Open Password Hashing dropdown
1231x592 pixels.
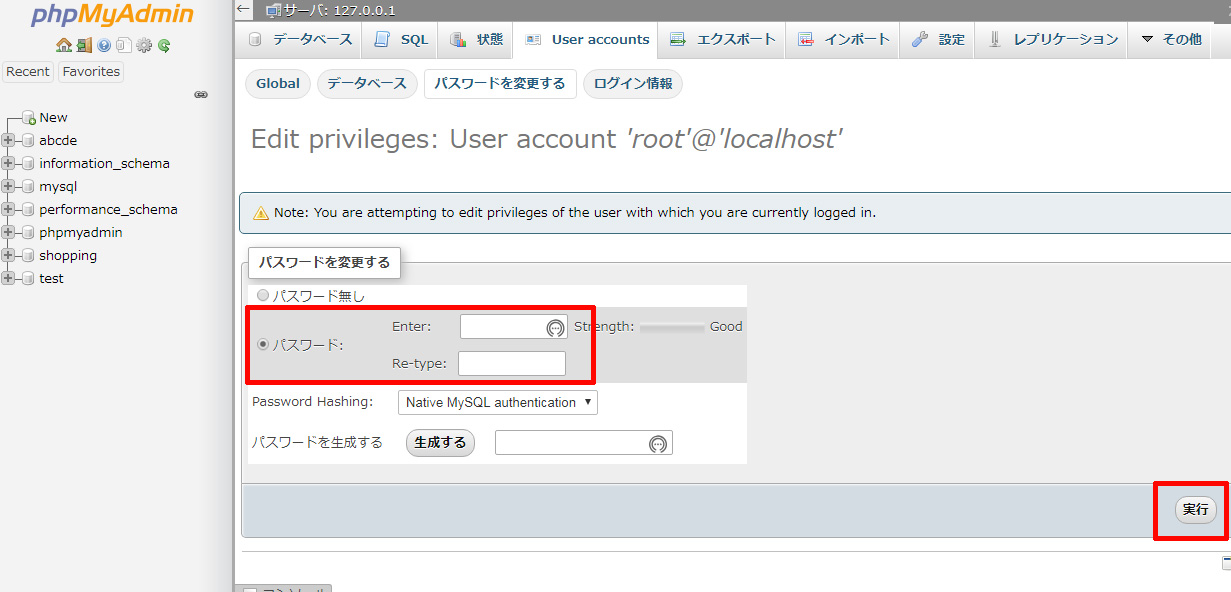[497, 402]
